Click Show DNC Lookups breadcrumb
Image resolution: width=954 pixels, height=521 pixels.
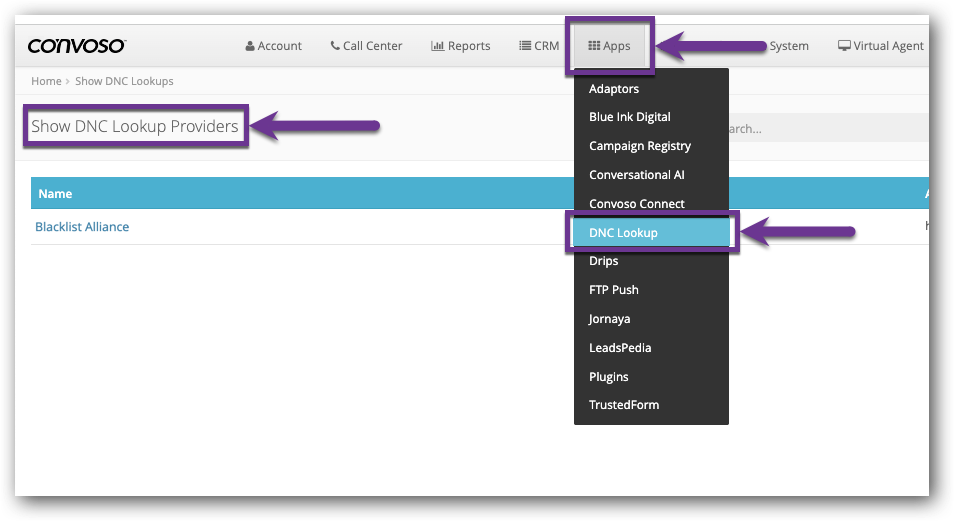[124, 81]
